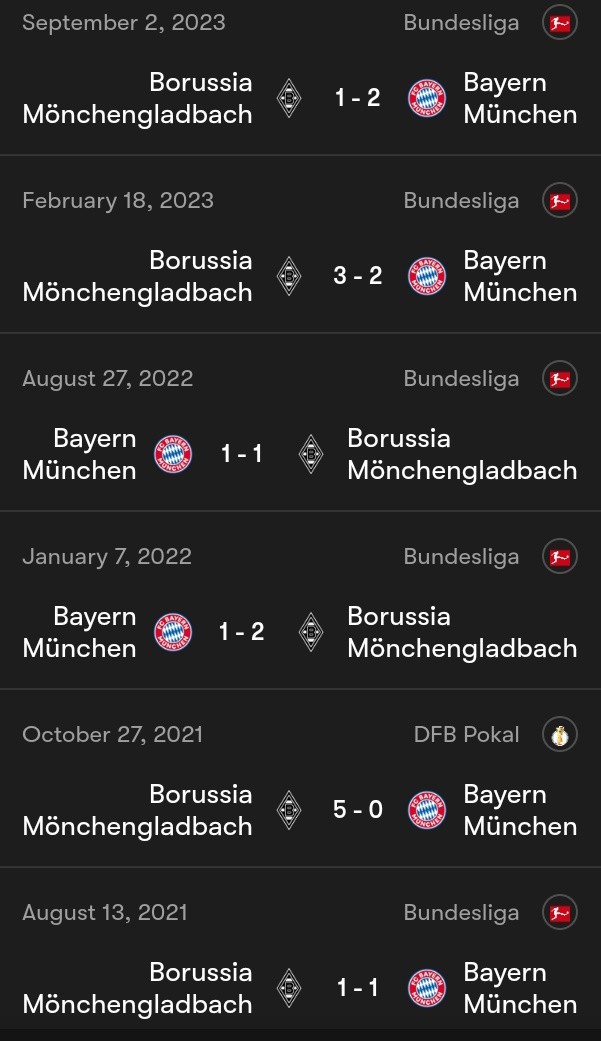This screenshot has width=601, height=1041.
Task: Click Gladbach crest in February 18, 2023 match
Action: tap(289, 276)
